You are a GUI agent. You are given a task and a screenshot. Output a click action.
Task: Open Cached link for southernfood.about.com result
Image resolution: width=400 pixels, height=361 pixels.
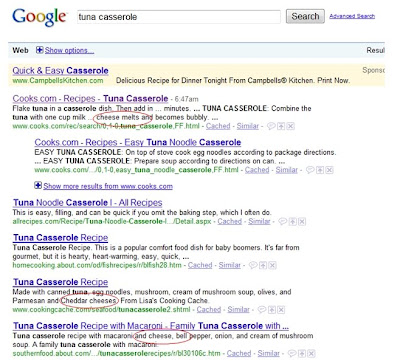pos(239,353)
